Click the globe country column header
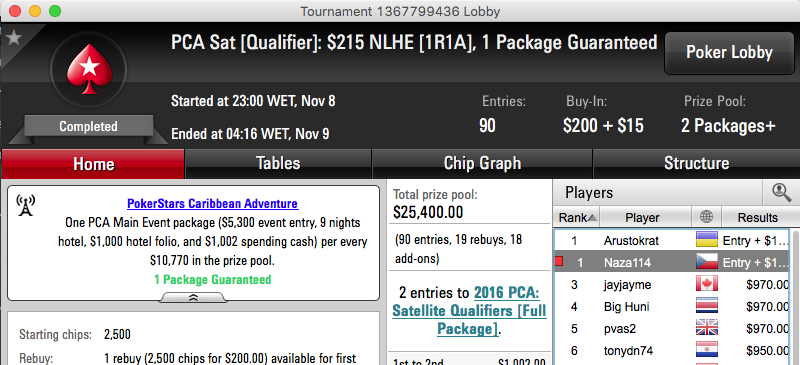Screen dimensions: 800x365 click(x=707, y=217)
